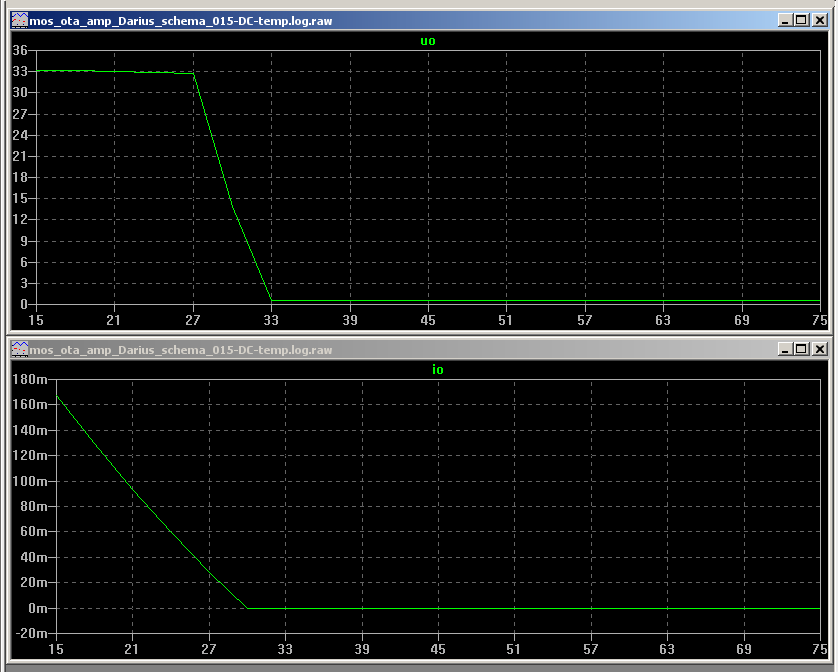Click the '160m' label on the io vertical axis
The width and height of the screenshot is (838, 672).
tap(30, 404)
